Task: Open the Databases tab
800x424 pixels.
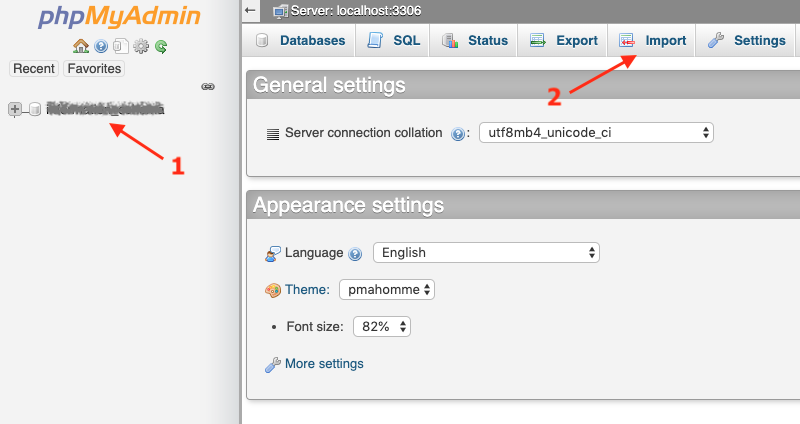Action: [301, 40]
